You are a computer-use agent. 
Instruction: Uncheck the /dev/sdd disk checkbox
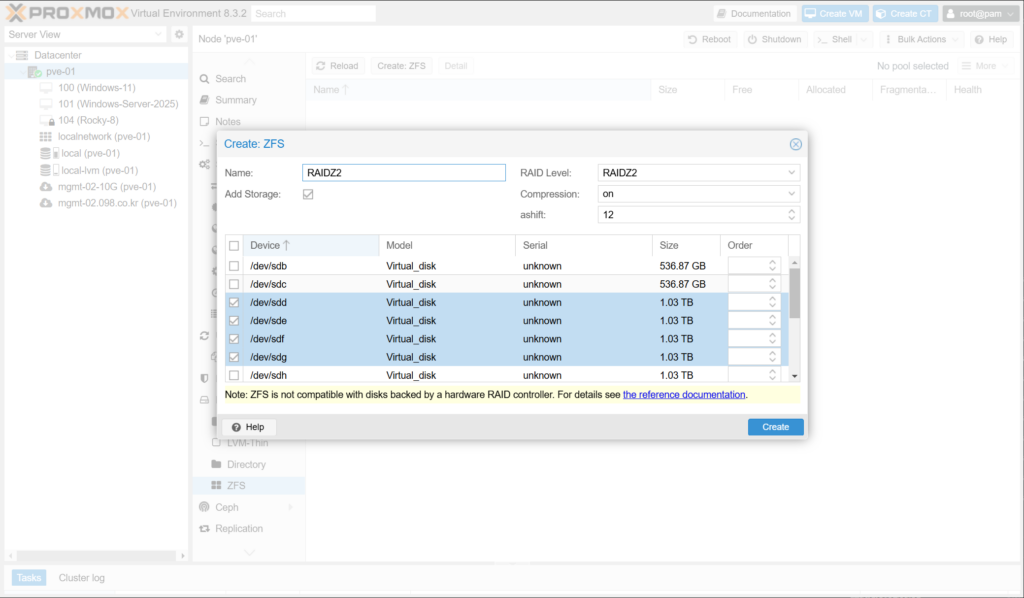[x=234, y=302]
